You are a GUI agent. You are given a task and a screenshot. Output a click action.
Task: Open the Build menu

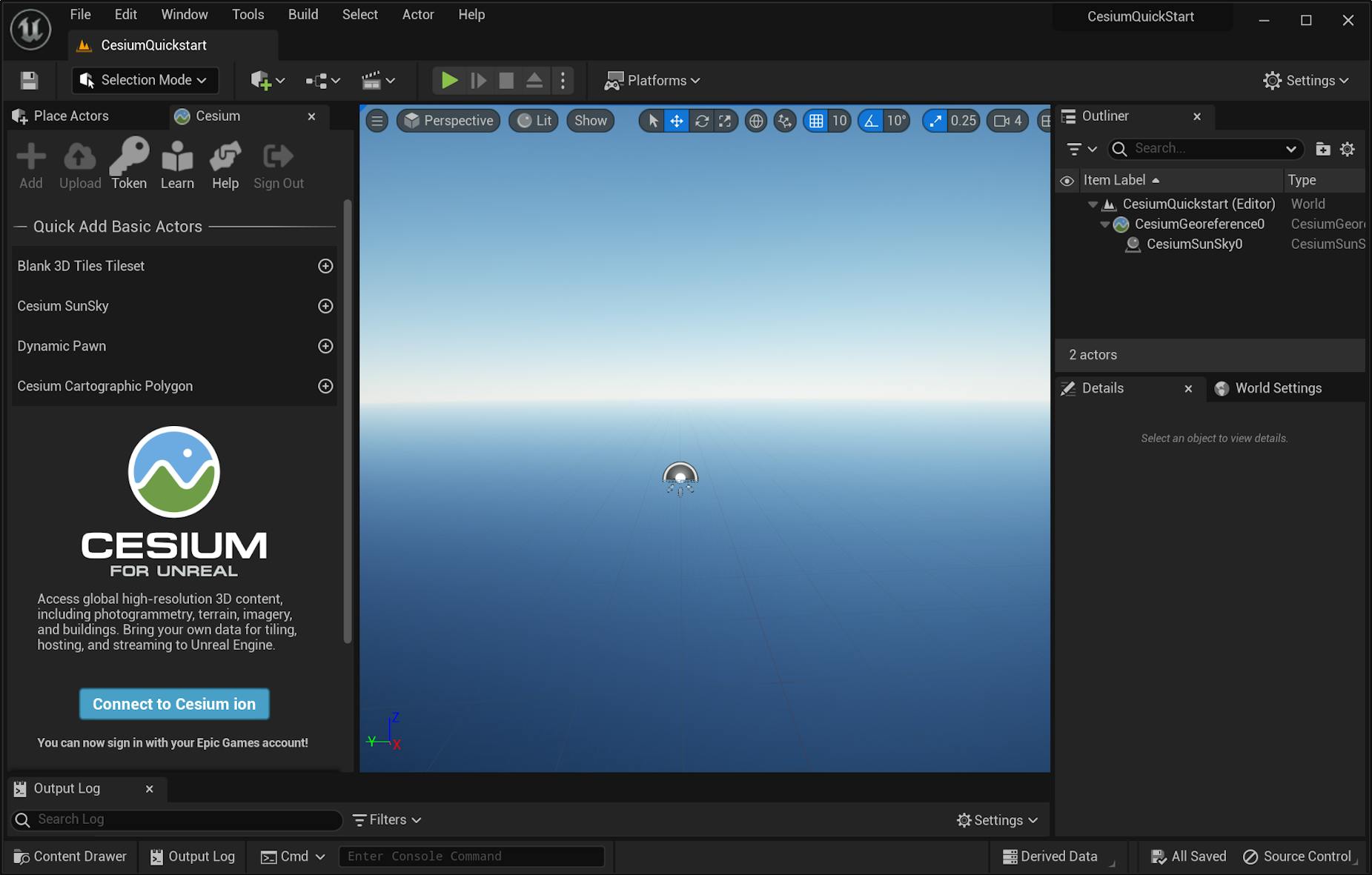pyautogui.click(x=302, y=14)
